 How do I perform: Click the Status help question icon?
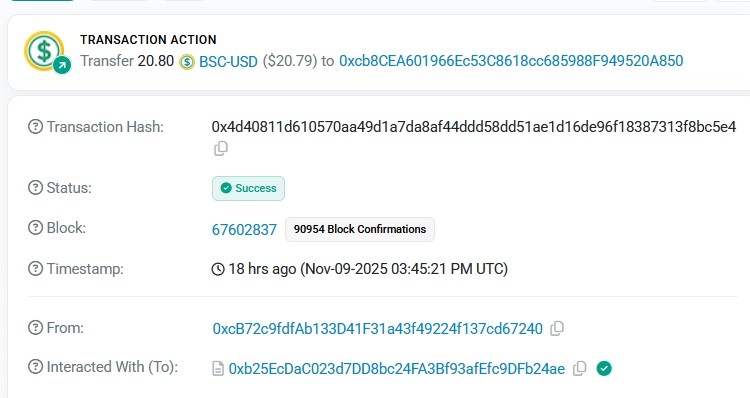pyautogui.click(x=35, y=188)
